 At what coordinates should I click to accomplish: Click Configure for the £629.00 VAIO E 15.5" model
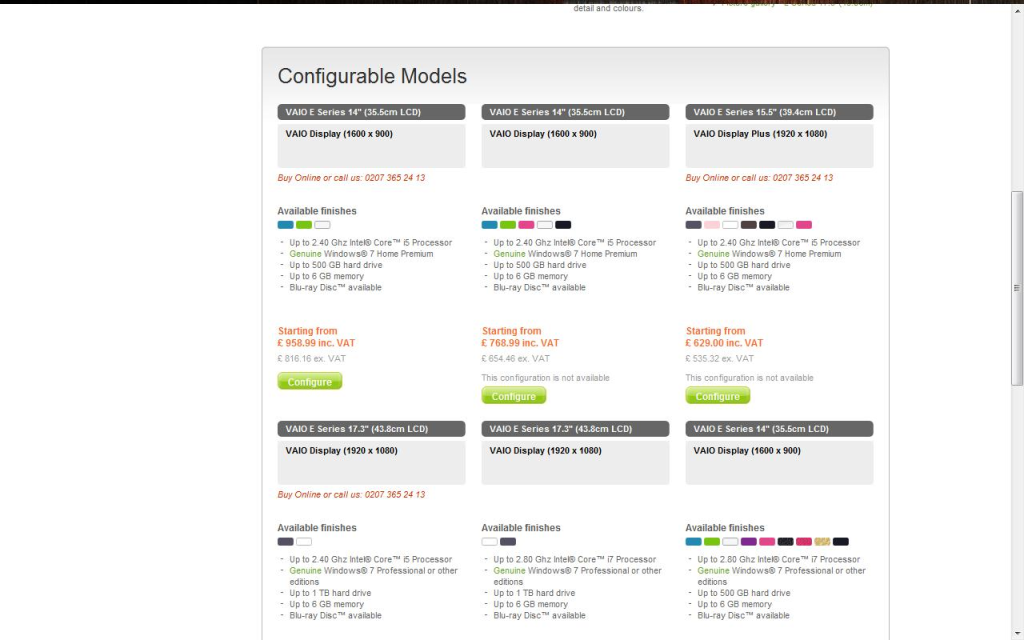click(x=717, y=396)
